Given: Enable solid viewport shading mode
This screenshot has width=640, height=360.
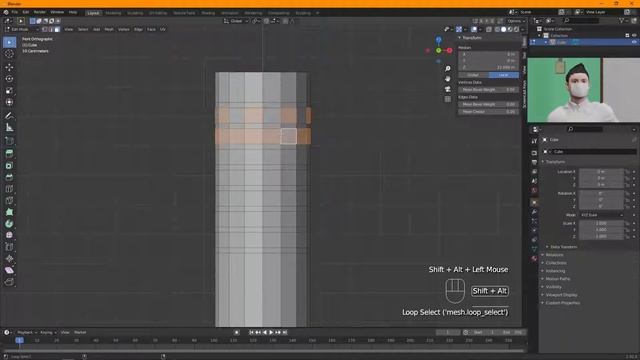Looking at the screenshot, I should coord(504,29).
